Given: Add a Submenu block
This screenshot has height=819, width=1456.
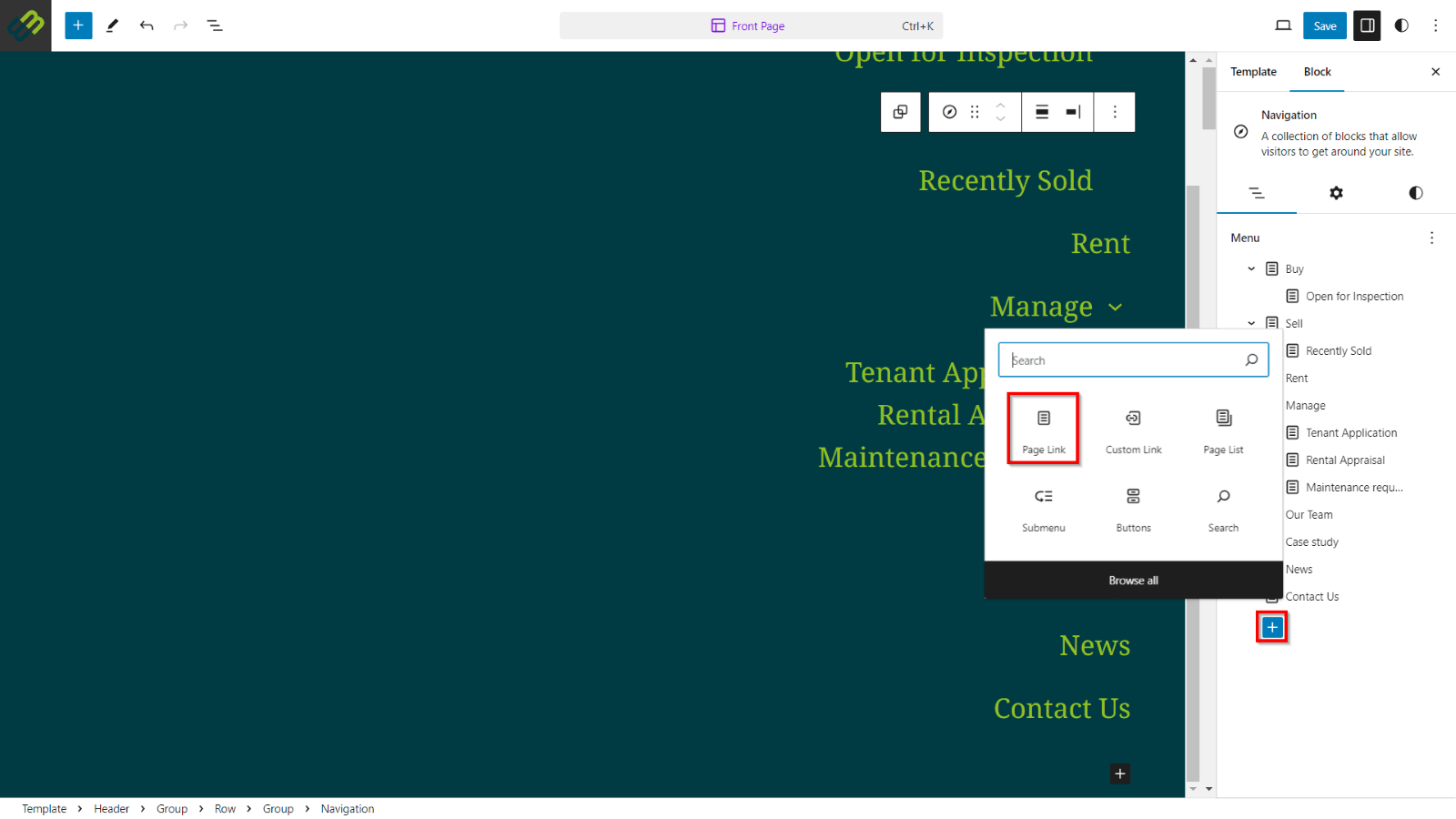Looking at the screenshot, I should (1043, 509).
